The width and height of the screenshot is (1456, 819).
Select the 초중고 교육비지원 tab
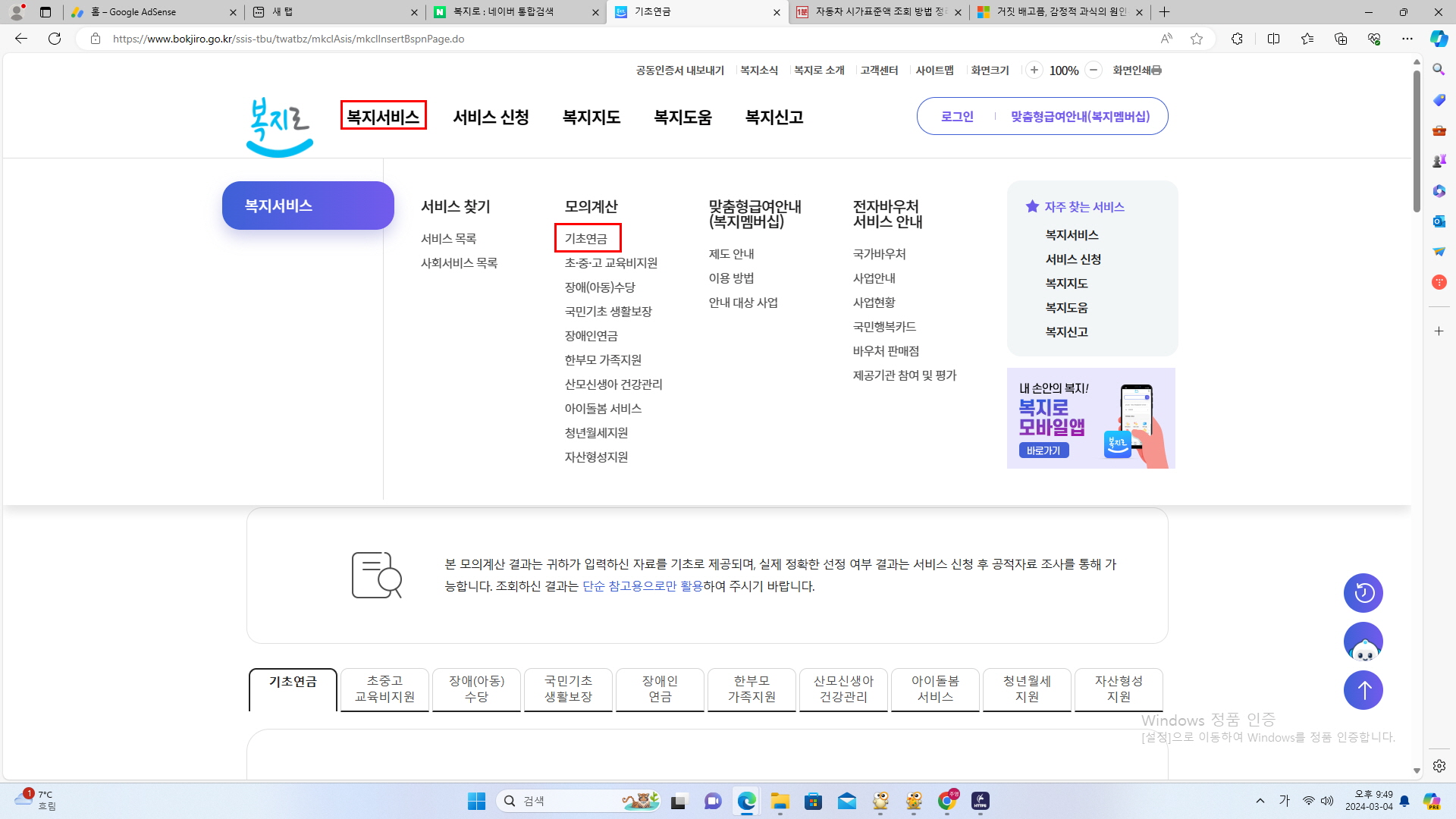(384, 689)
